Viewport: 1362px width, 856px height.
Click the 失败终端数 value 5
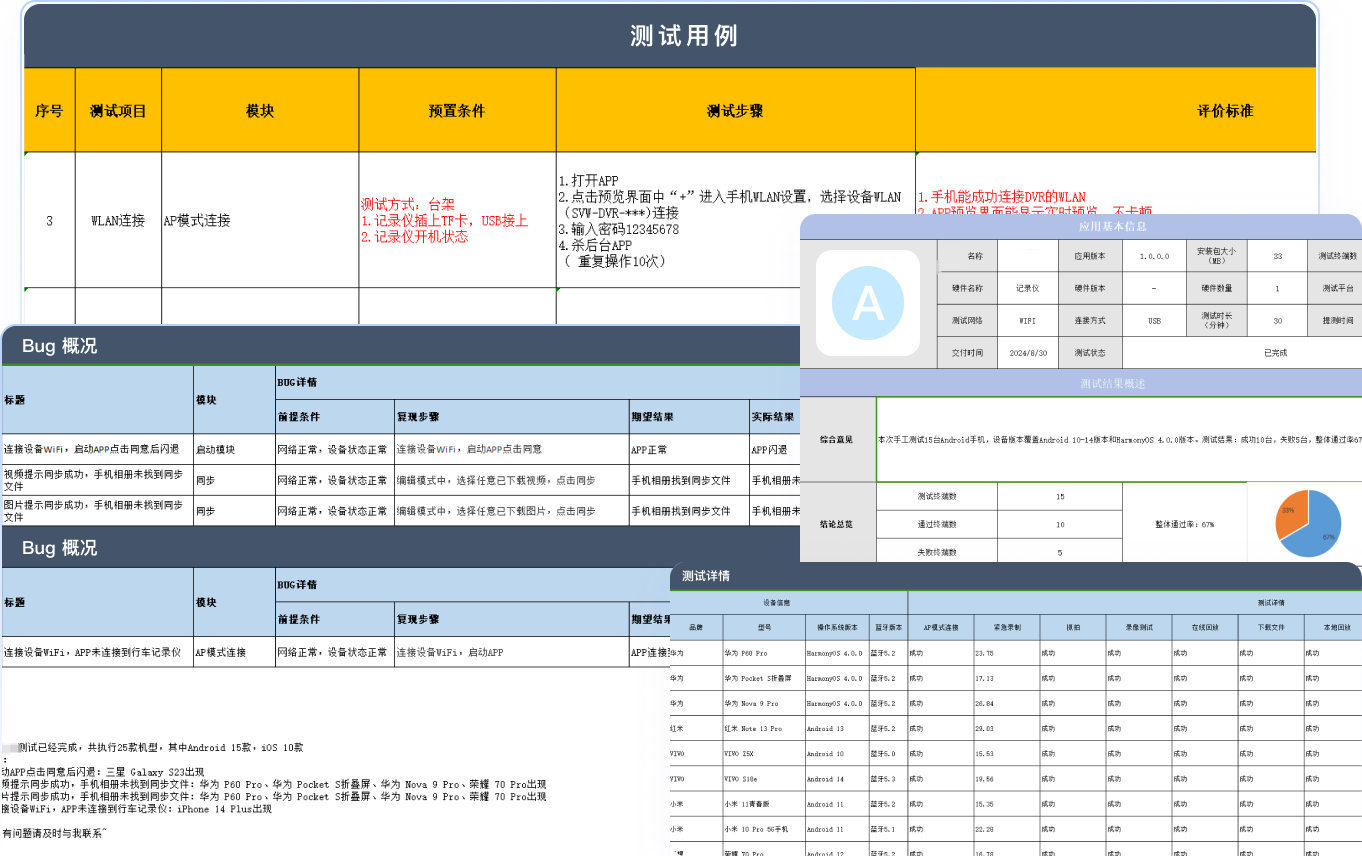coord(1060,552)
